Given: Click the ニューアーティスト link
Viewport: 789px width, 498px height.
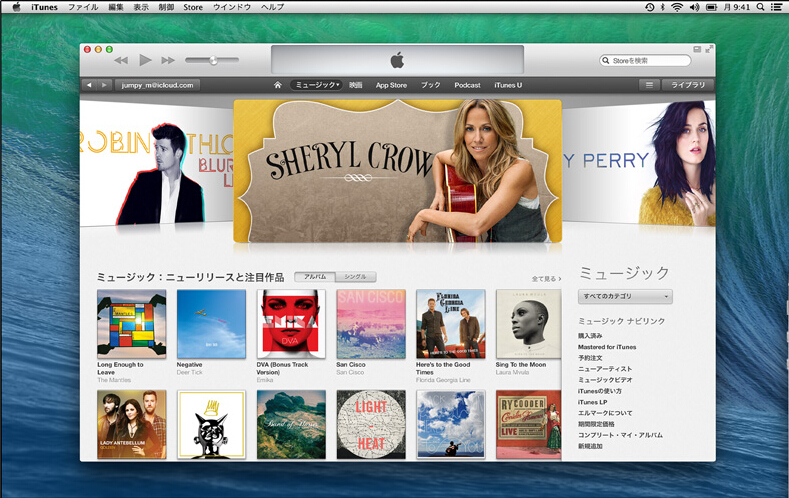Looking at the screenshot, I should pos(605,369).
